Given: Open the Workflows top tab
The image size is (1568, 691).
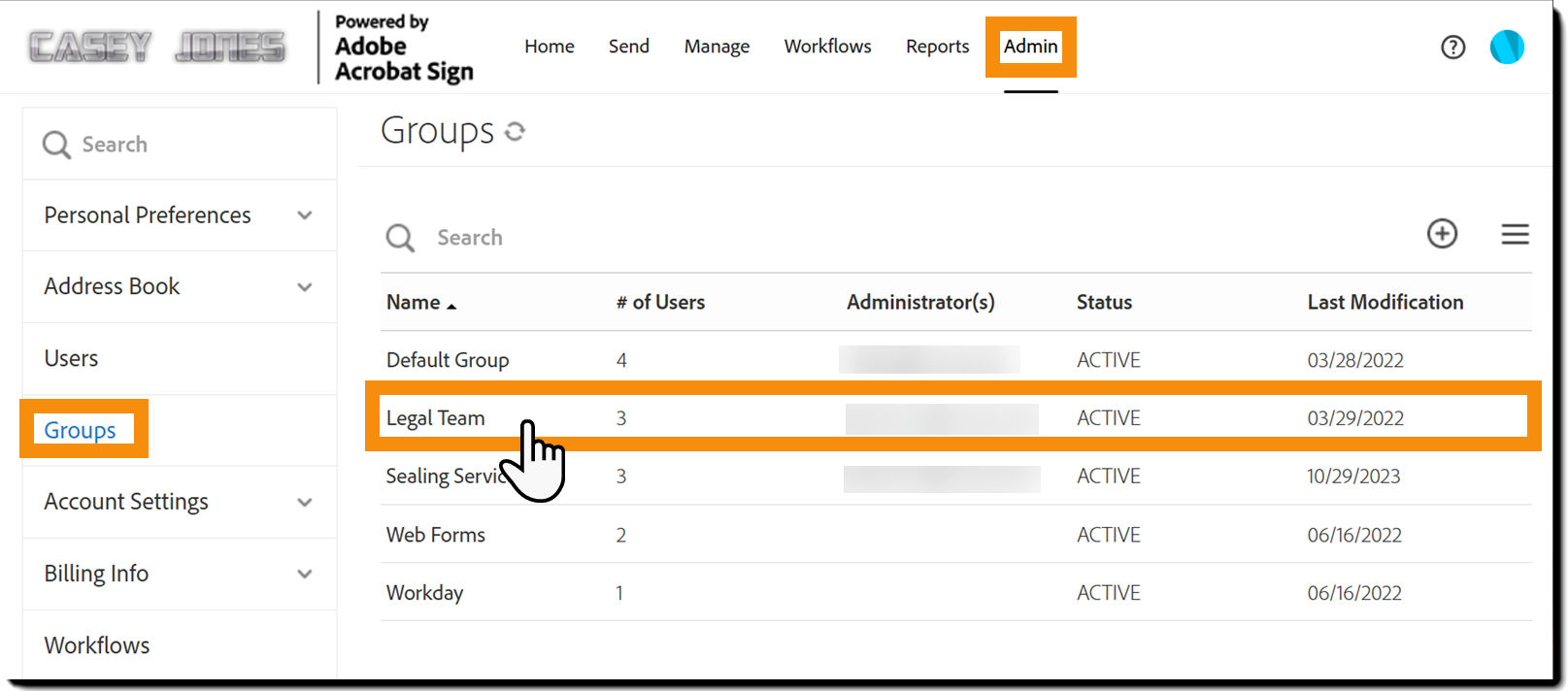Looking at the screenshot, I should (x=828, y=47).
